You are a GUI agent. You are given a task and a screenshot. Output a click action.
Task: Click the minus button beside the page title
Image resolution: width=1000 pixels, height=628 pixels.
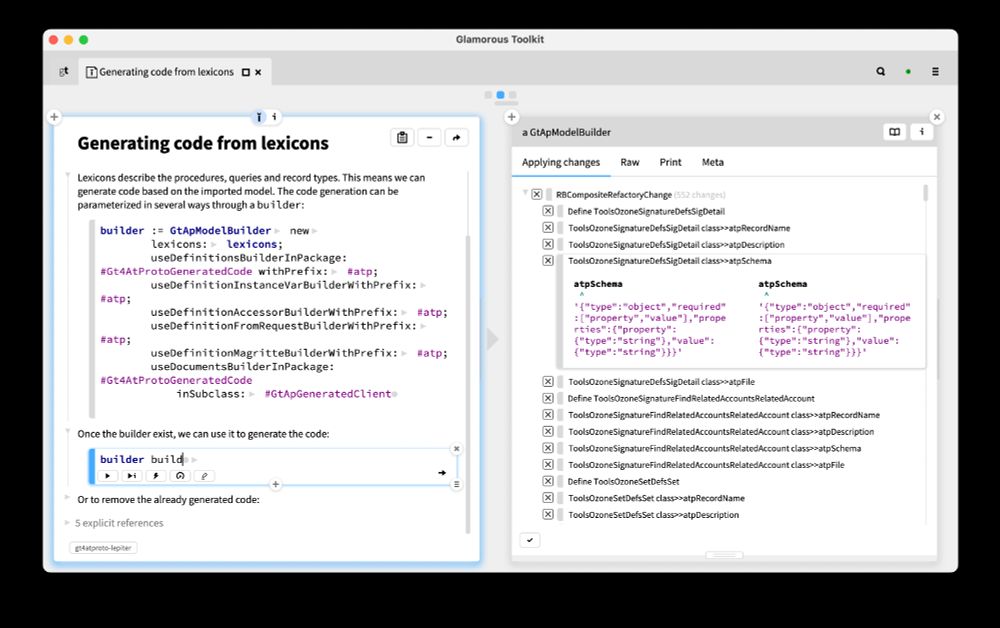(429, 138)
